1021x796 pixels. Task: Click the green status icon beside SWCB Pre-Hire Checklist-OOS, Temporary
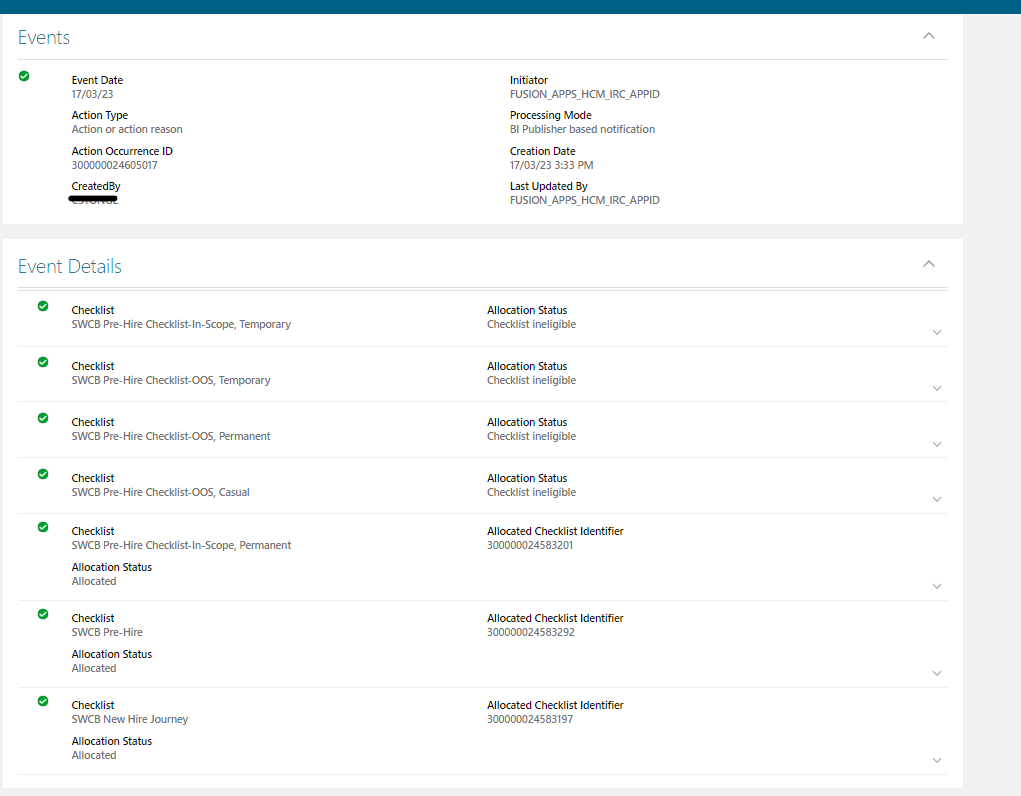point(42,361)
